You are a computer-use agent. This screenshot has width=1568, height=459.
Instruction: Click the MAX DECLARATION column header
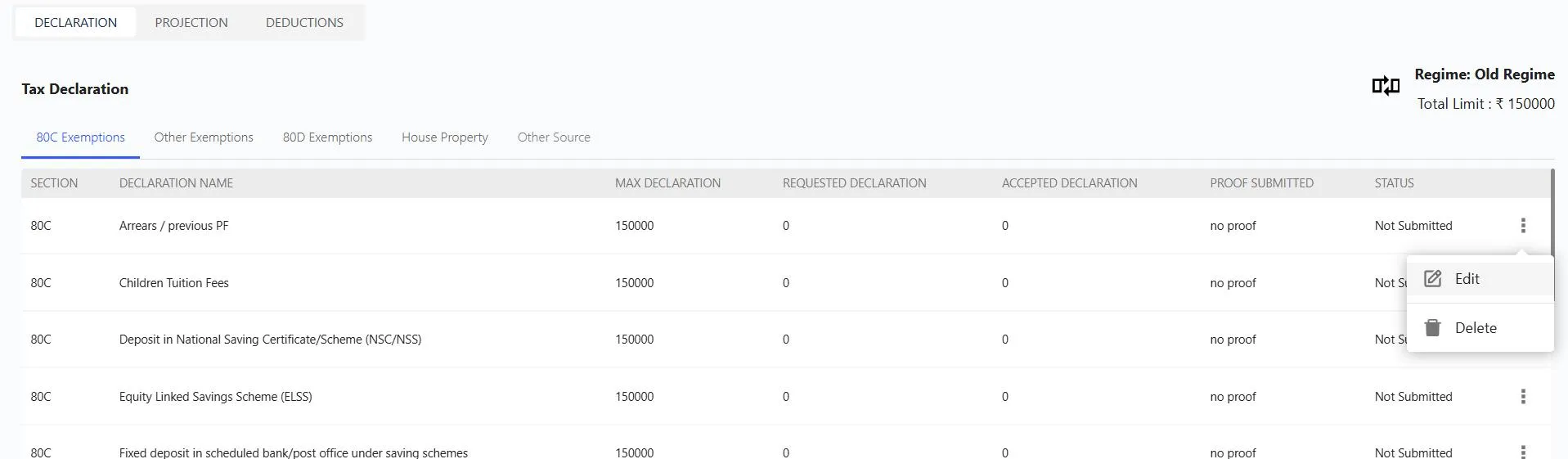tap(667, 183)
